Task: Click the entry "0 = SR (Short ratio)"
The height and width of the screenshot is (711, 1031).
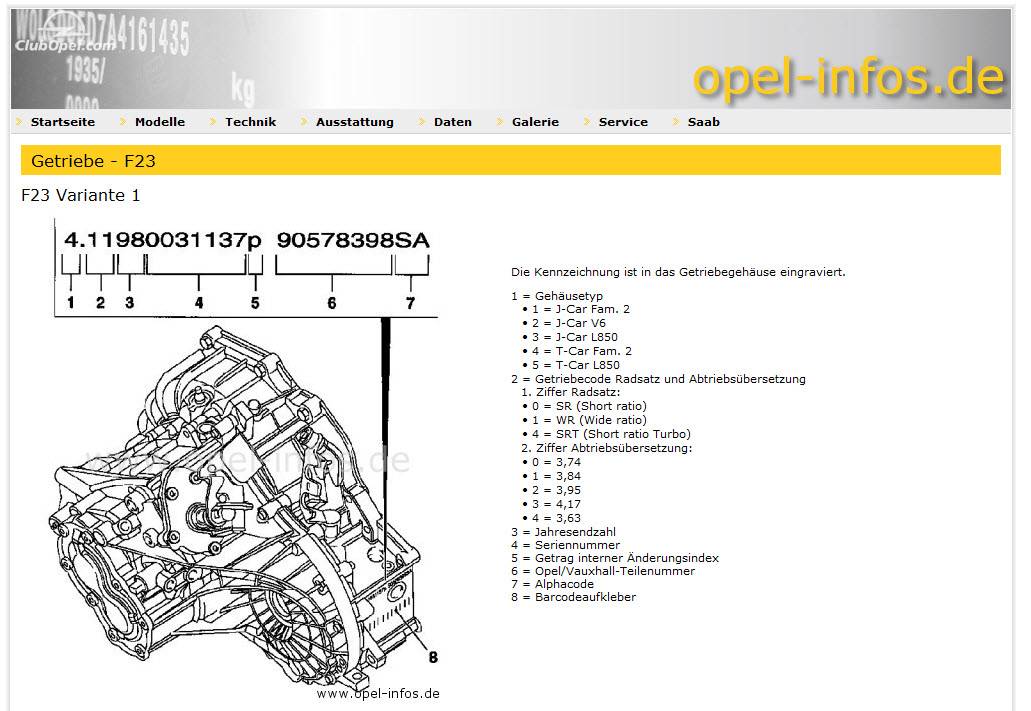Action: coord(589,406)
